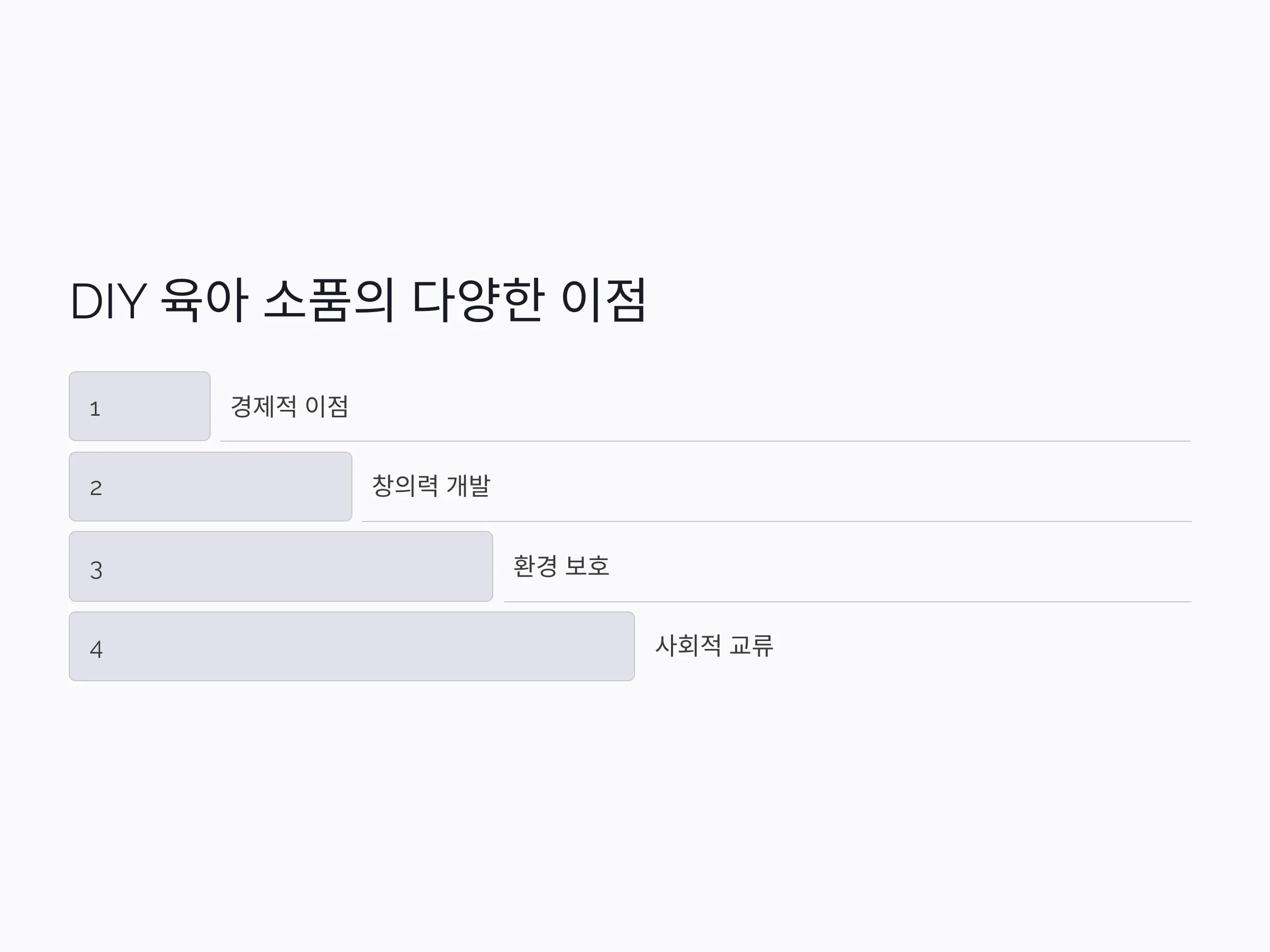Click the word 소품의 in the heading
The height and width of the screenshot is (952, 1270).
coord(329,300)
